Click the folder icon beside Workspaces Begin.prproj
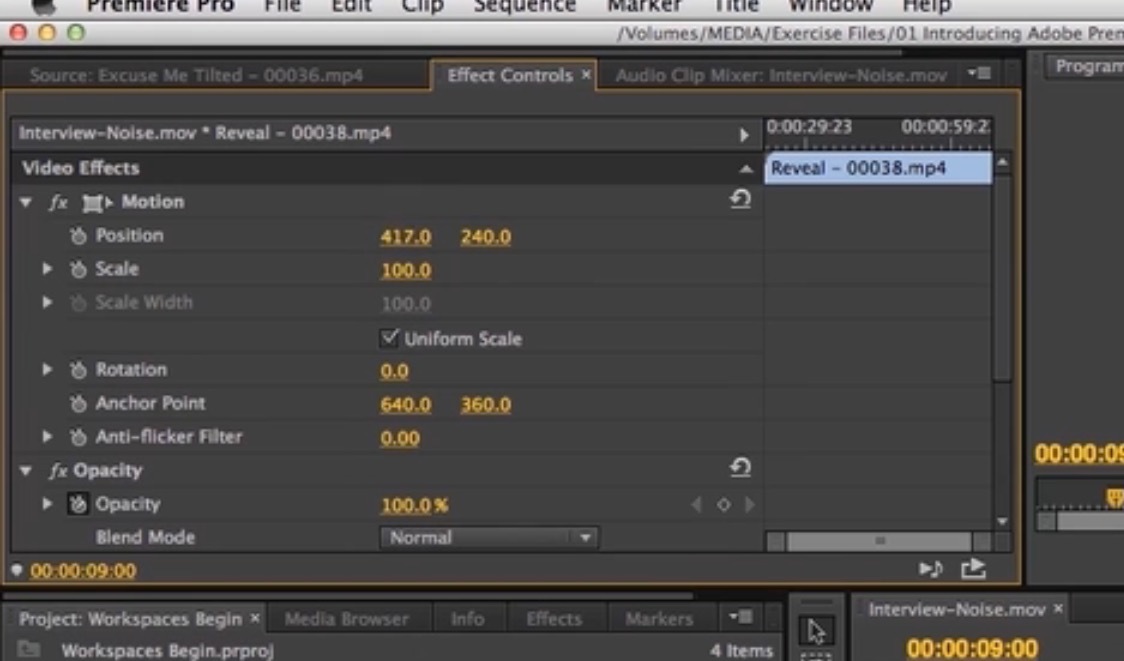Screen dimensions: 1124x661 [x=29, y=649]
